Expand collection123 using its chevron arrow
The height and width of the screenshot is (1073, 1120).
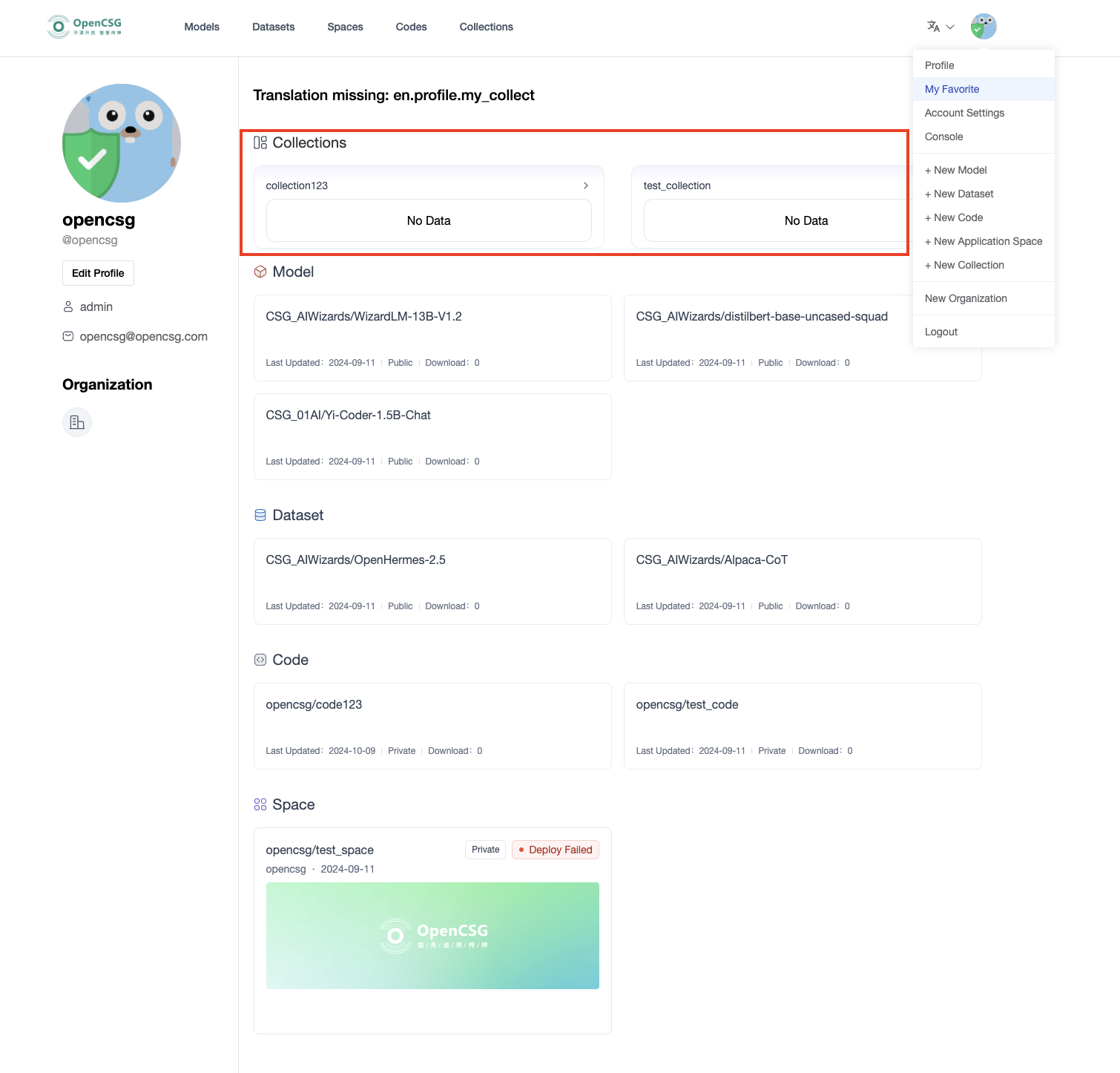click(585, 186)
